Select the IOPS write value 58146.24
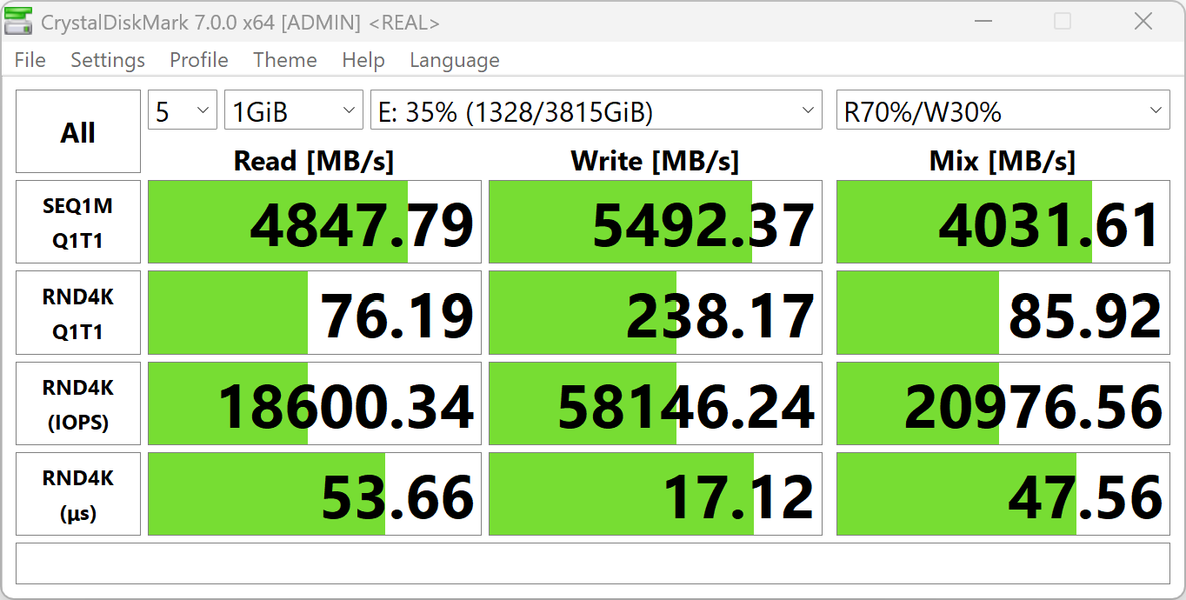This screenshot has width=1186, height=600. pyautogui.click(x=656, y=404)
